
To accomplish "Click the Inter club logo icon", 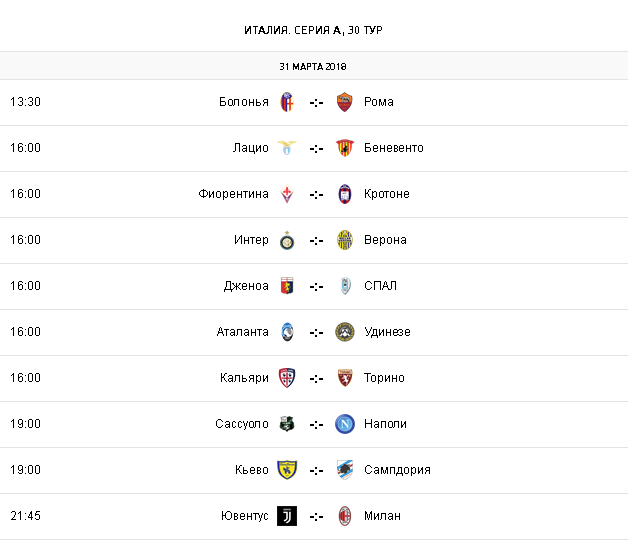I will pos(287,240).
